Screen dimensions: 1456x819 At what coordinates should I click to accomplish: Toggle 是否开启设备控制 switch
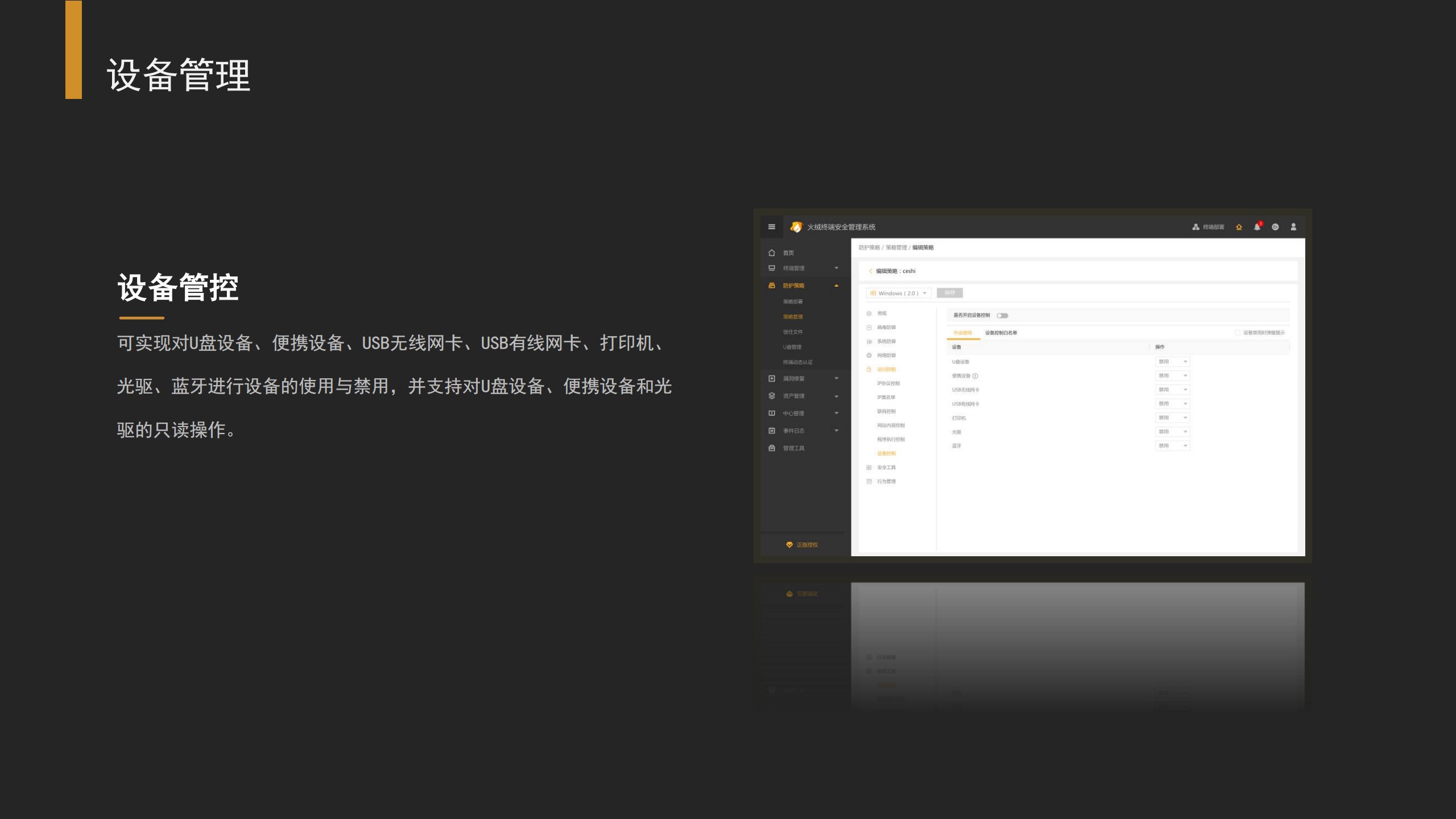click(1003, 316)
